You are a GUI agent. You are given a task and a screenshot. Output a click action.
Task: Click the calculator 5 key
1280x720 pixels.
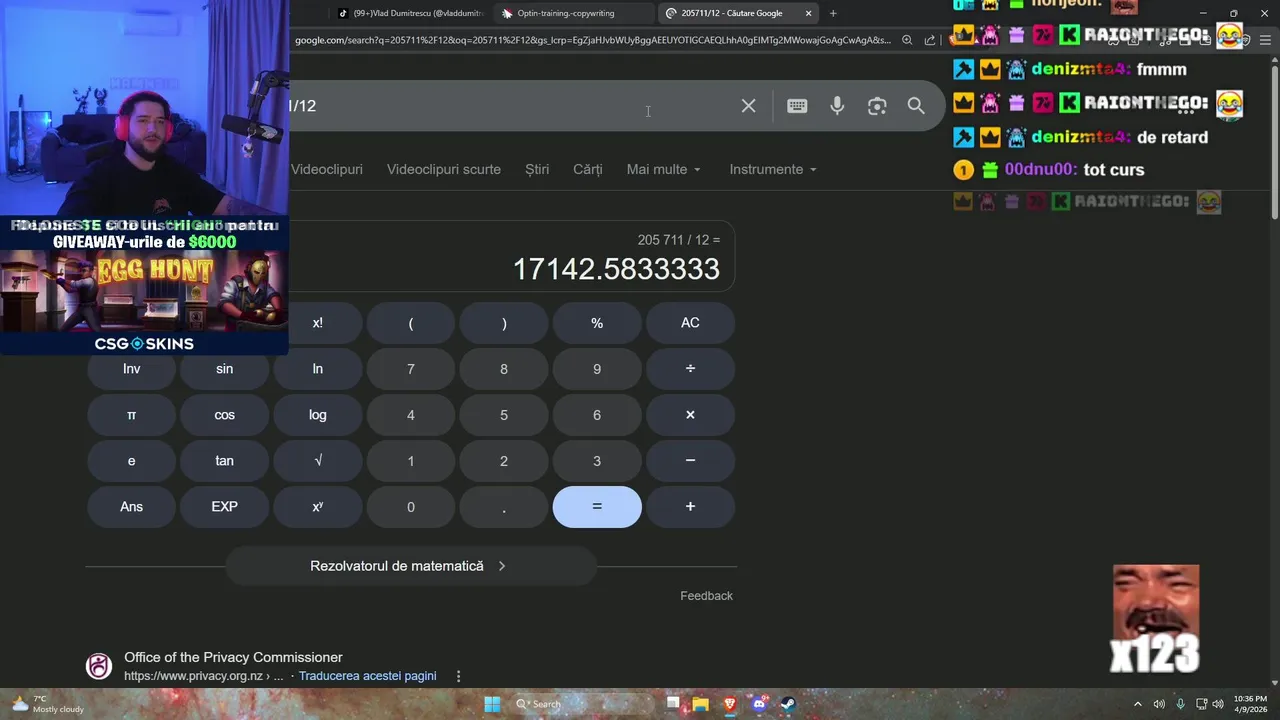(504, 415)
